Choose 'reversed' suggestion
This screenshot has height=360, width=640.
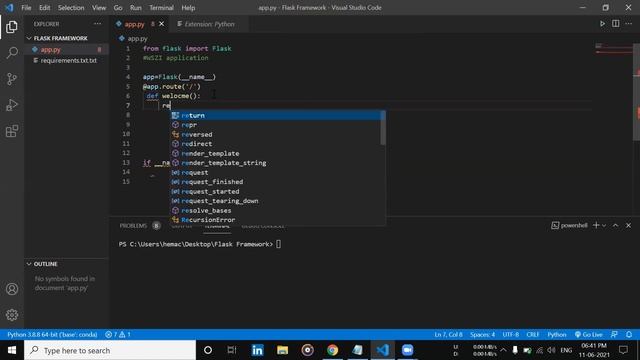pyautogui.click(x=277, y=134)
